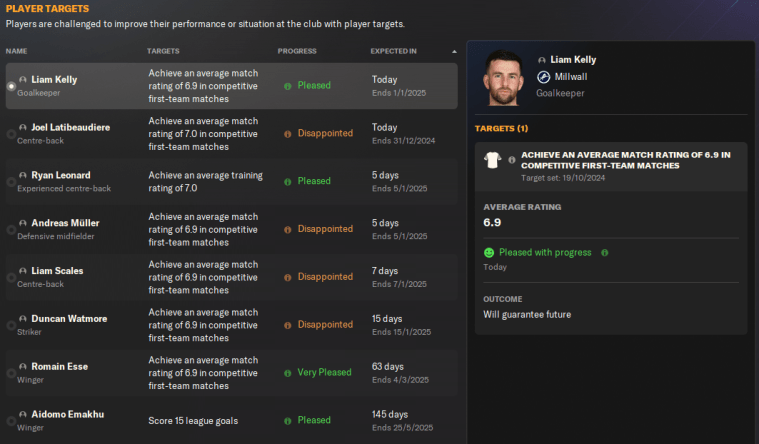Click the Millwall club badge icon
The width and height of the screenshot is (759, 444).
(x=543, y=76)
